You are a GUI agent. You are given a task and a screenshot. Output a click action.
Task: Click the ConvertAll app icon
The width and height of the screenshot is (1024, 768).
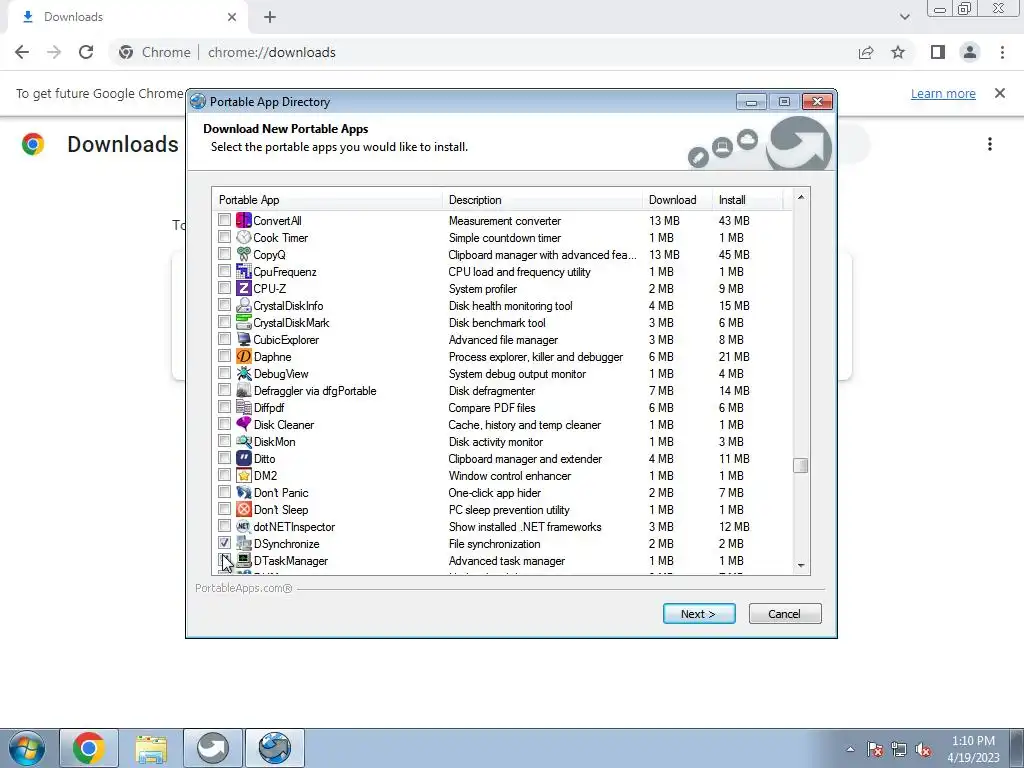(244, 220)
